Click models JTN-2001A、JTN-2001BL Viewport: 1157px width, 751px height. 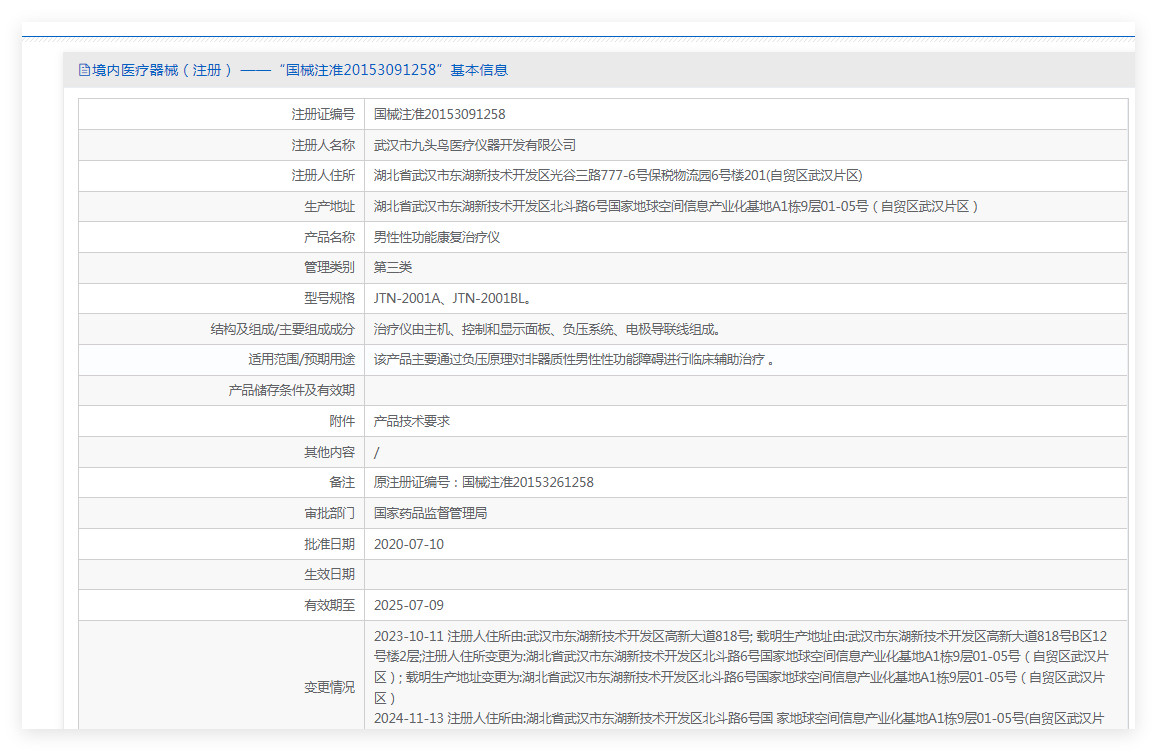[x=452, y=299]
